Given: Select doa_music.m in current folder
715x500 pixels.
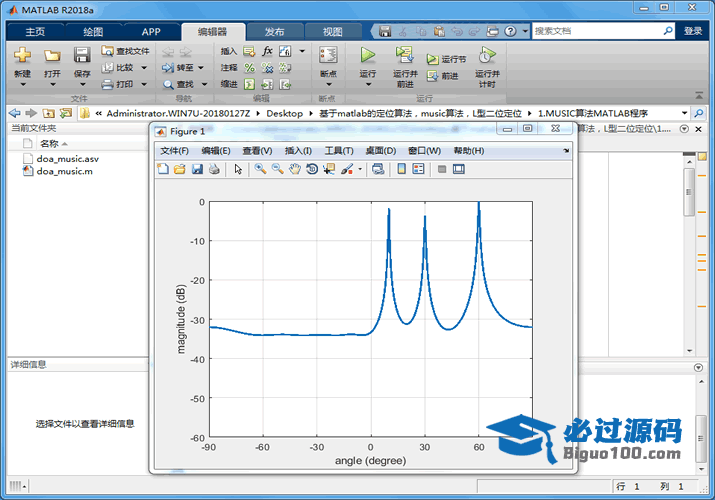Looking at the screenshot, I should tap(64, 171).
